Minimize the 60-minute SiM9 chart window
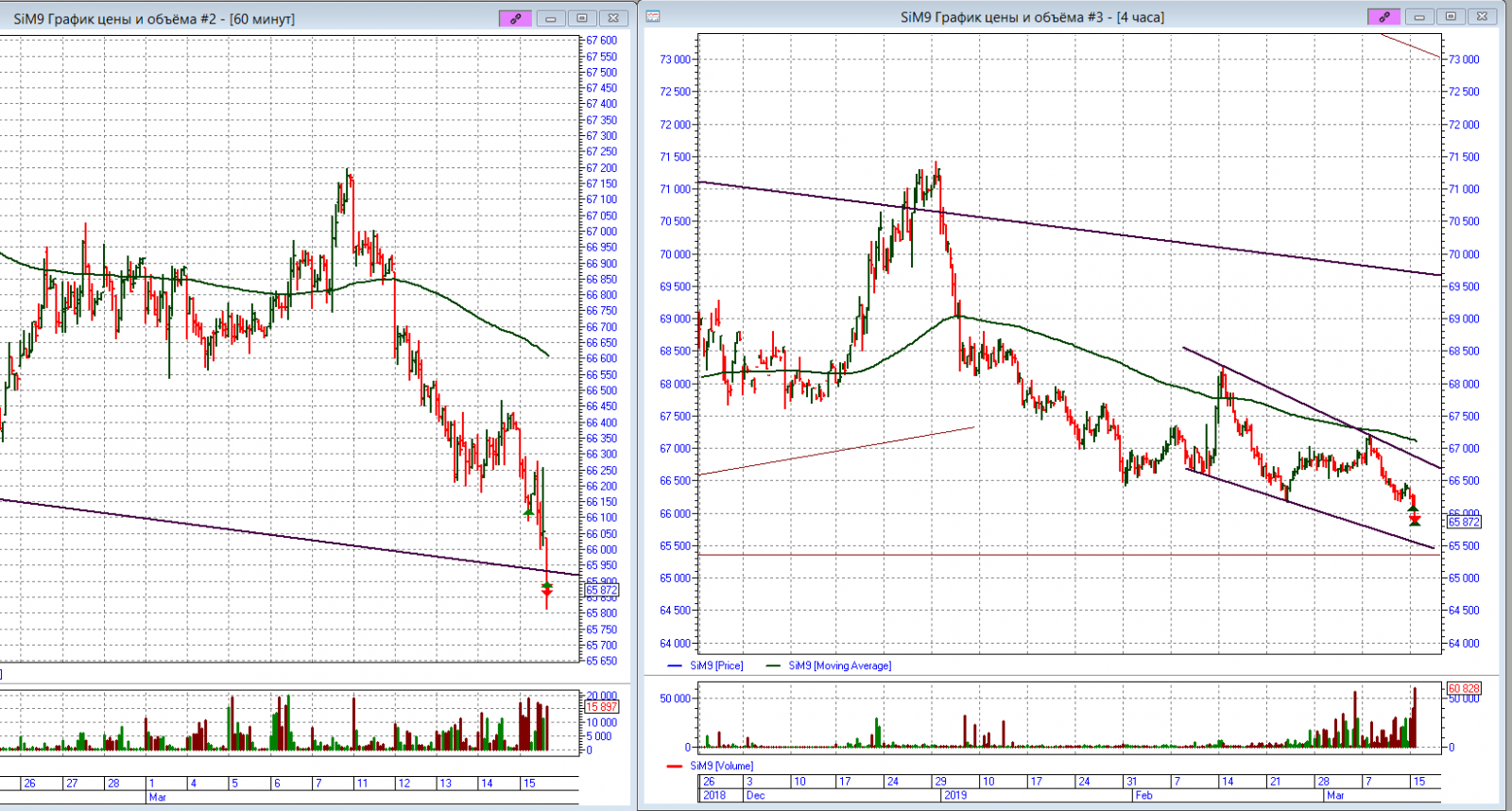1512x811 pixels. click(551, 18)
